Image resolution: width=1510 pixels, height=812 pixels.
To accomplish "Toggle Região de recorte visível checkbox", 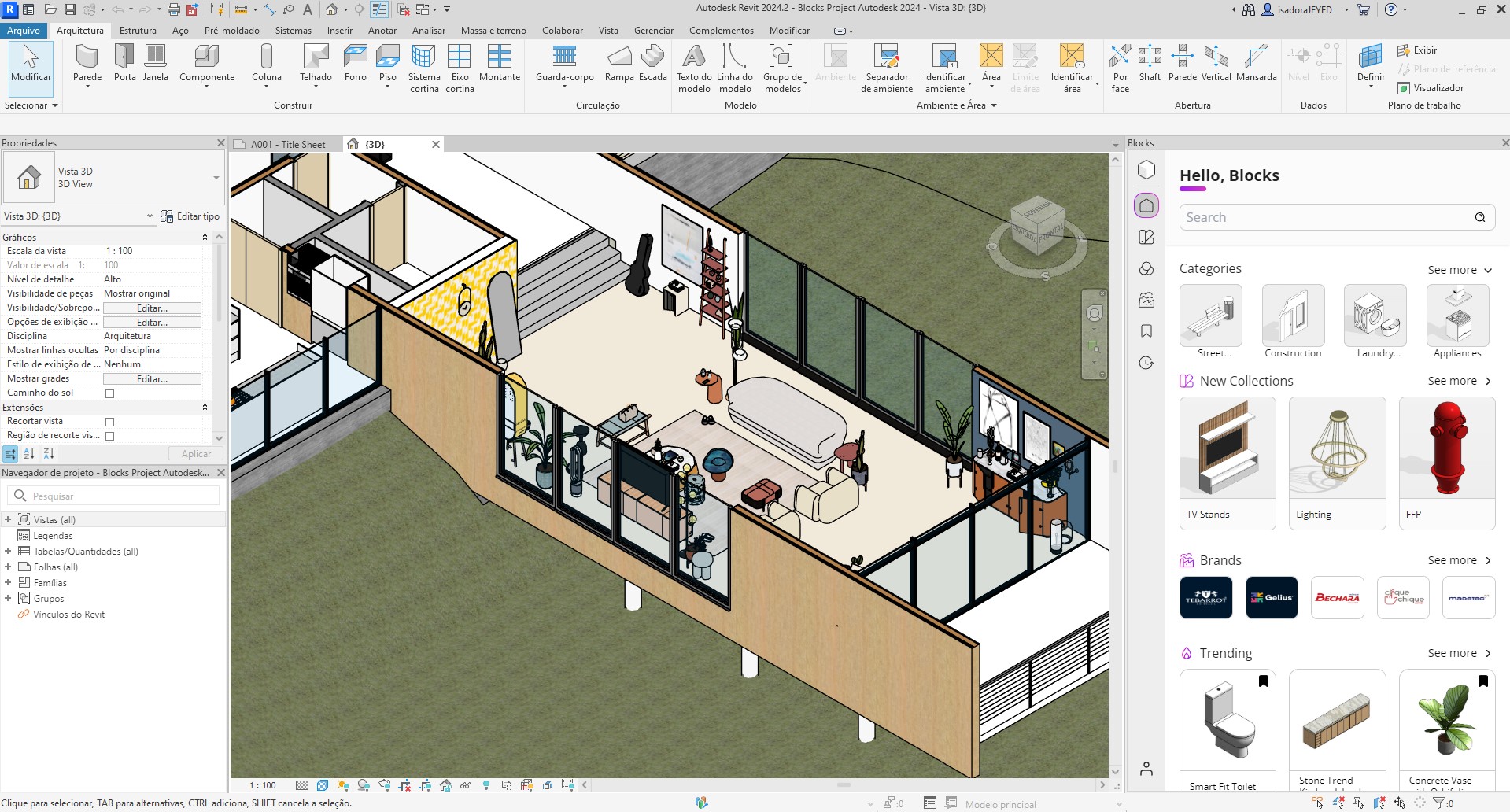I will [109, 436].
